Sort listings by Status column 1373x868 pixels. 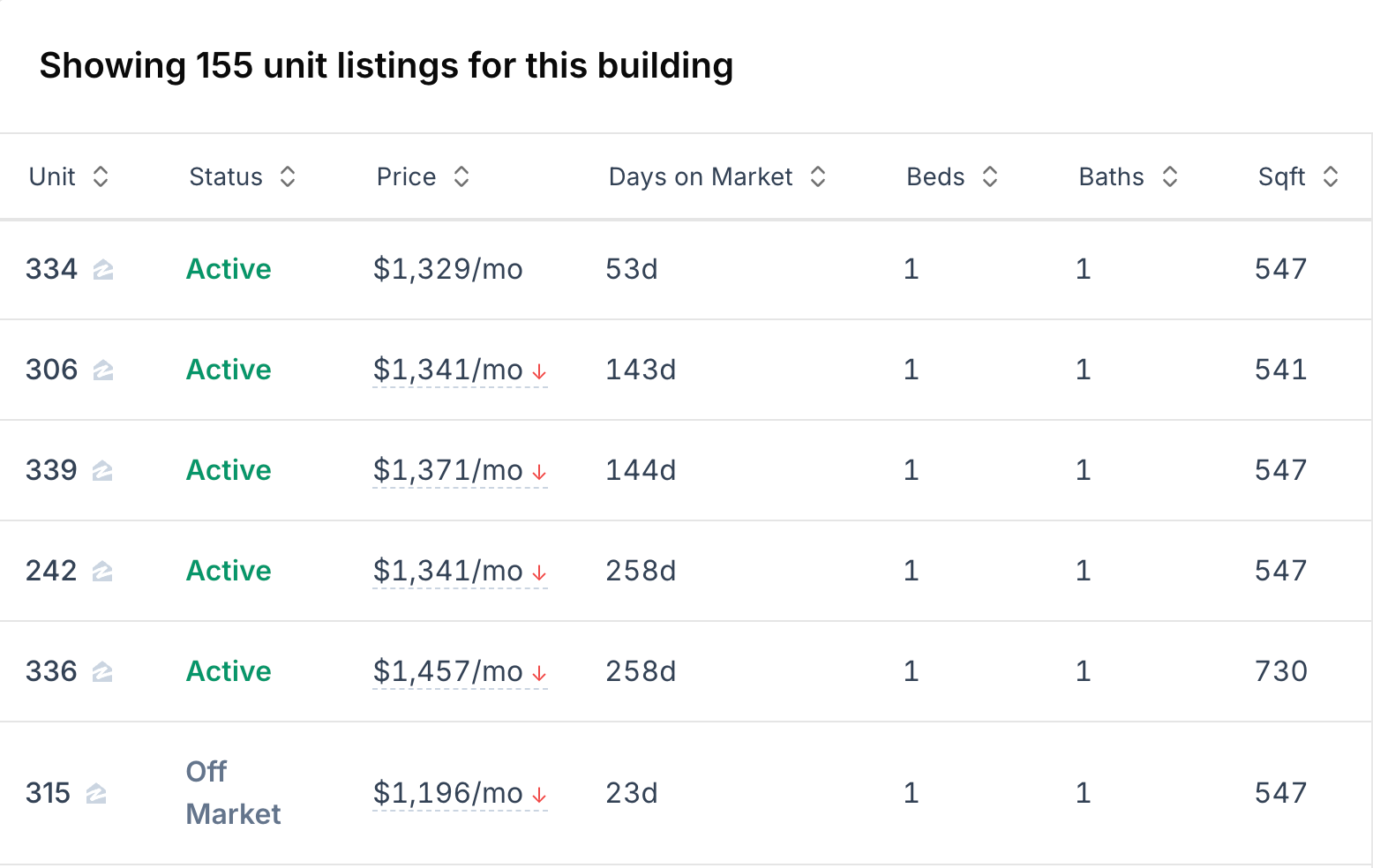tap(243, 176)
